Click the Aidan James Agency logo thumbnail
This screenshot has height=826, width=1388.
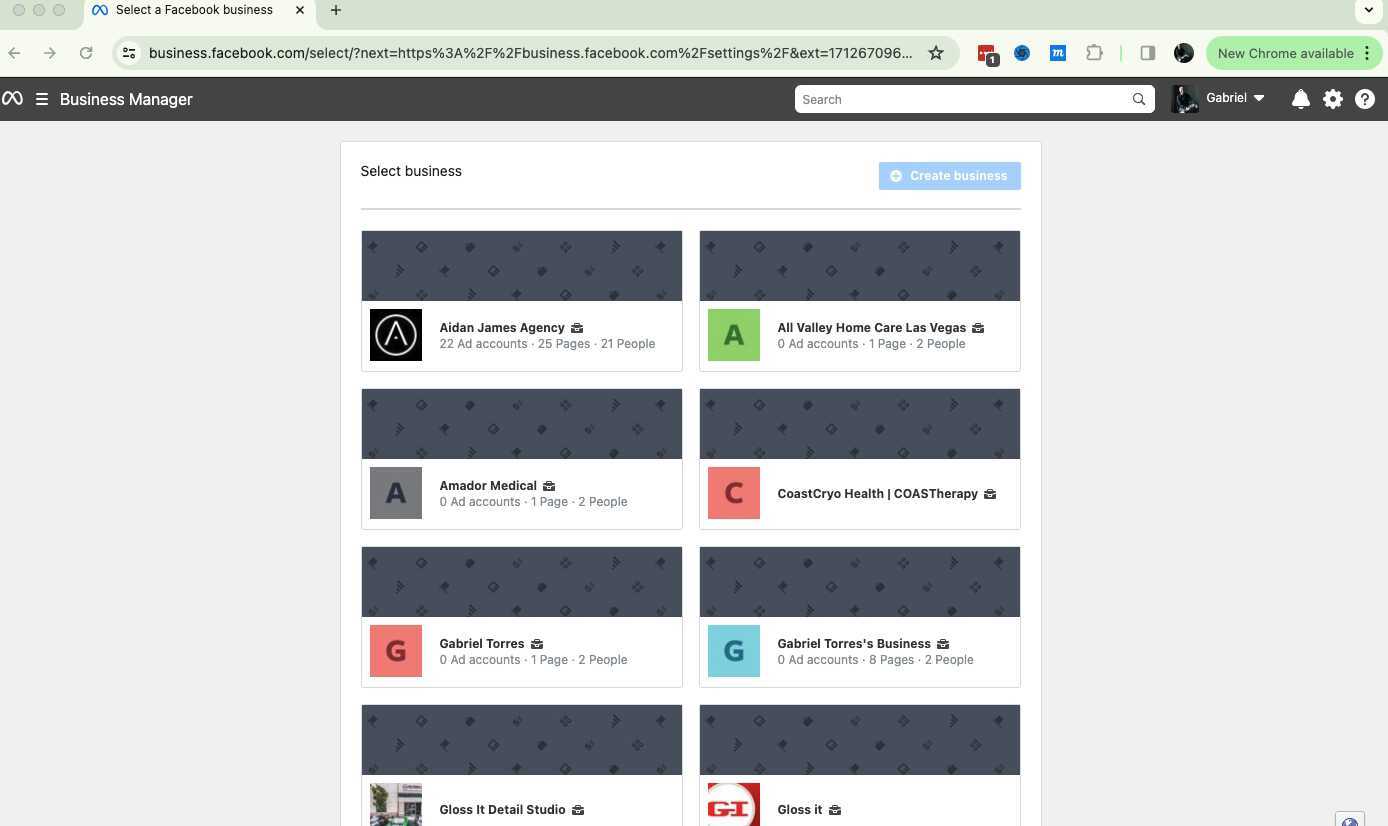click(x=396, y=335)
